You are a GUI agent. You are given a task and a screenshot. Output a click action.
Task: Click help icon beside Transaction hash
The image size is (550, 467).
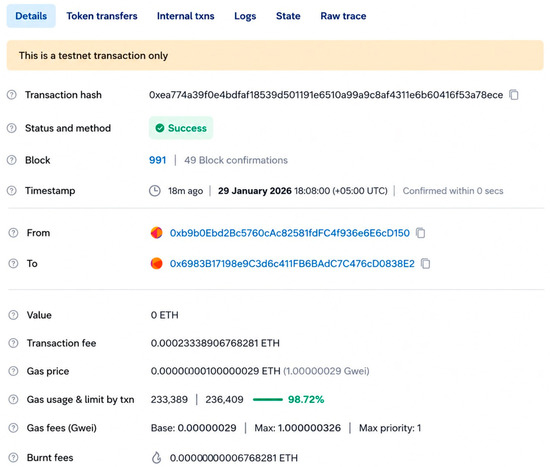coord(12,95)
